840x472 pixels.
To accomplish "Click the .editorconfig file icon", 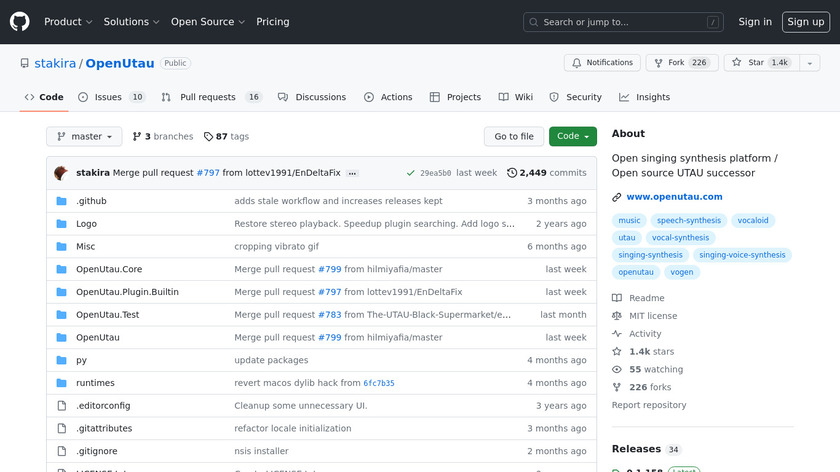I will pyautogui.click(x=62, y=406).
